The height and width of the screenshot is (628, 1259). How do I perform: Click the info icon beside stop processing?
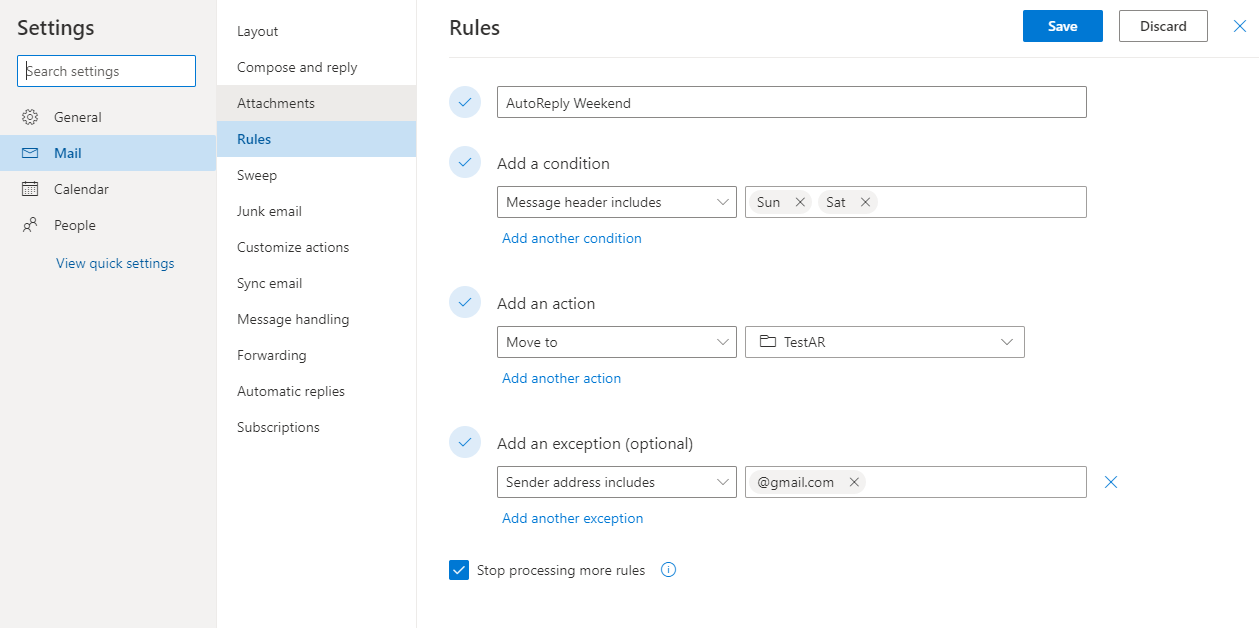click(667, 570)
